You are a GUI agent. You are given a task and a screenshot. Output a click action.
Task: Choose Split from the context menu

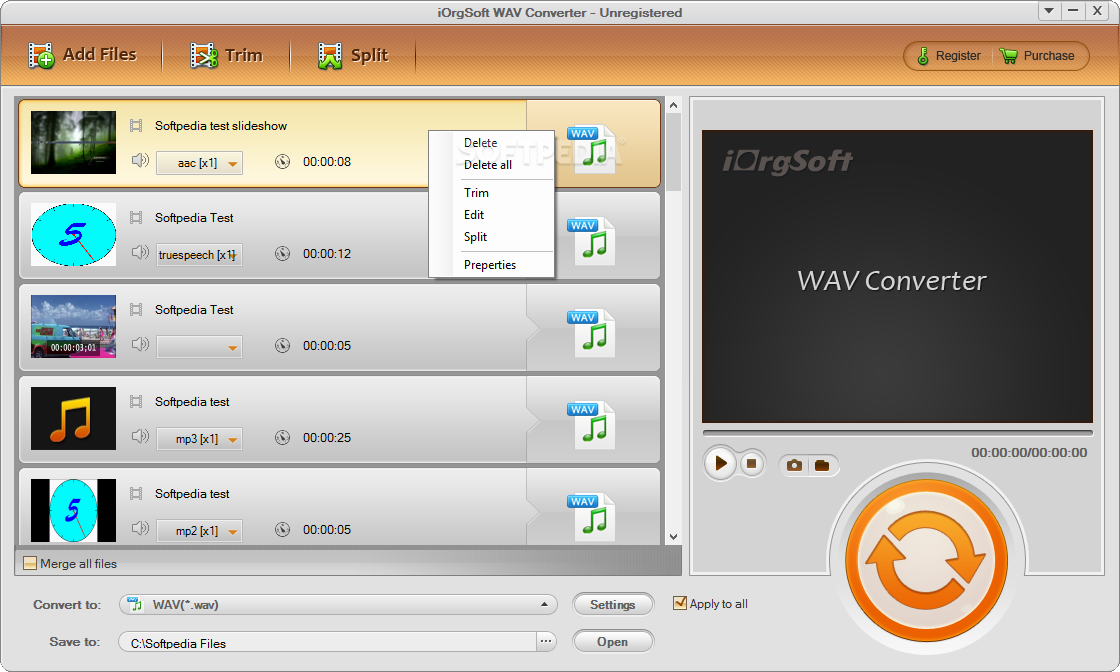[475, 237]
